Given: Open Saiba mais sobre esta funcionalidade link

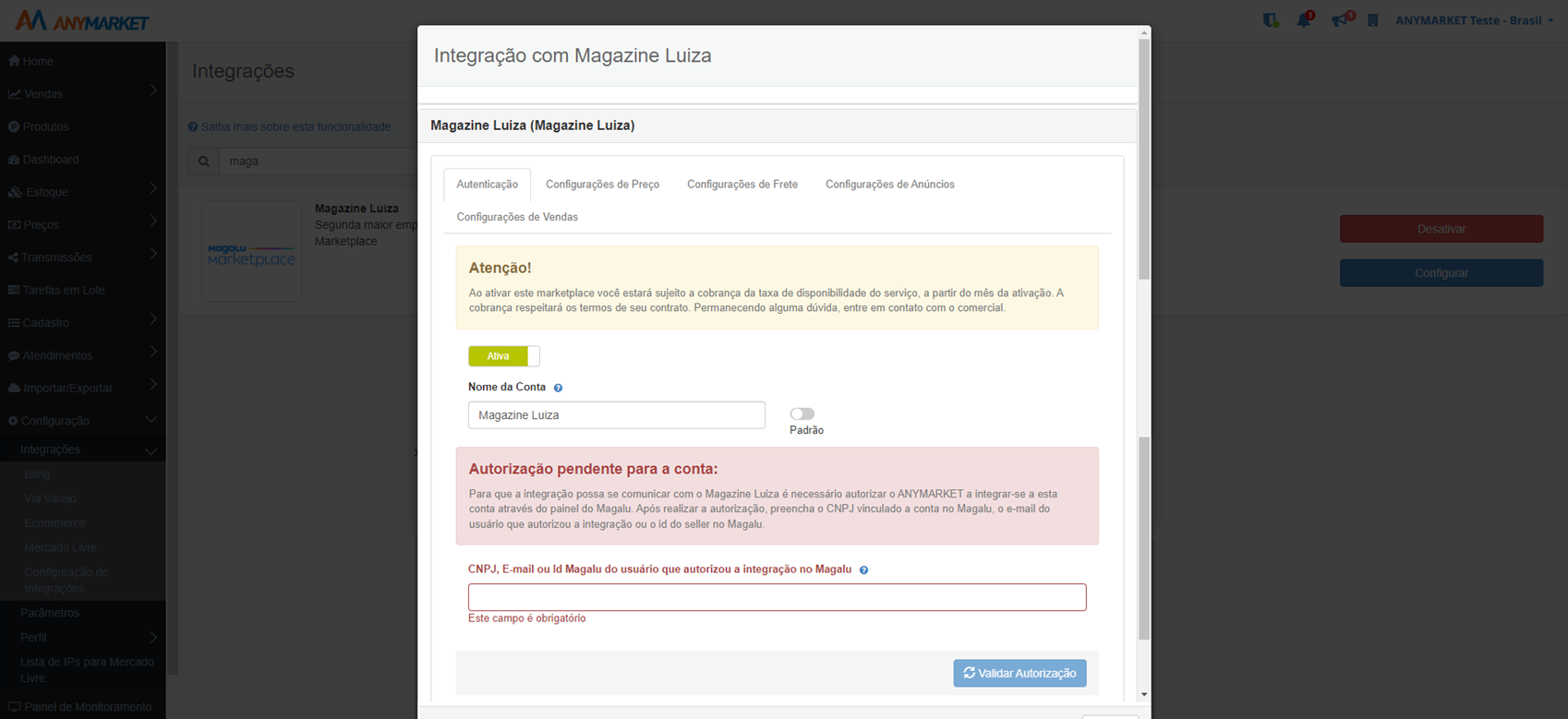Looking at the screenshot, I should click(x=297, y=126).
